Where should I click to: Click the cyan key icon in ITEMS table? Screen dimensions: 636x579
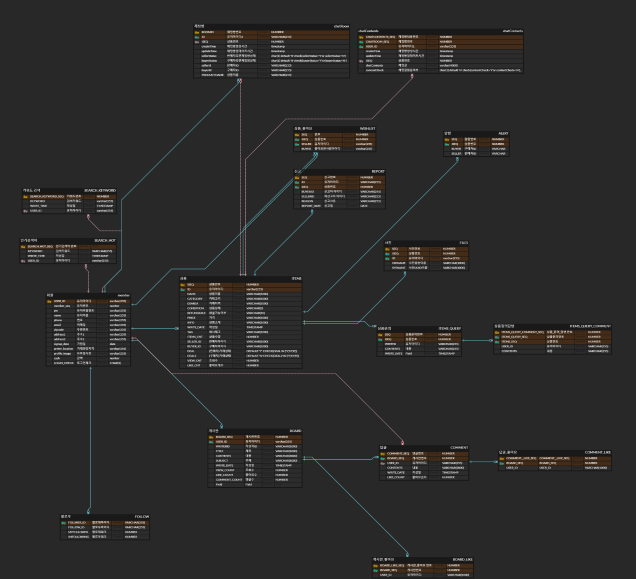pos(183,290)
